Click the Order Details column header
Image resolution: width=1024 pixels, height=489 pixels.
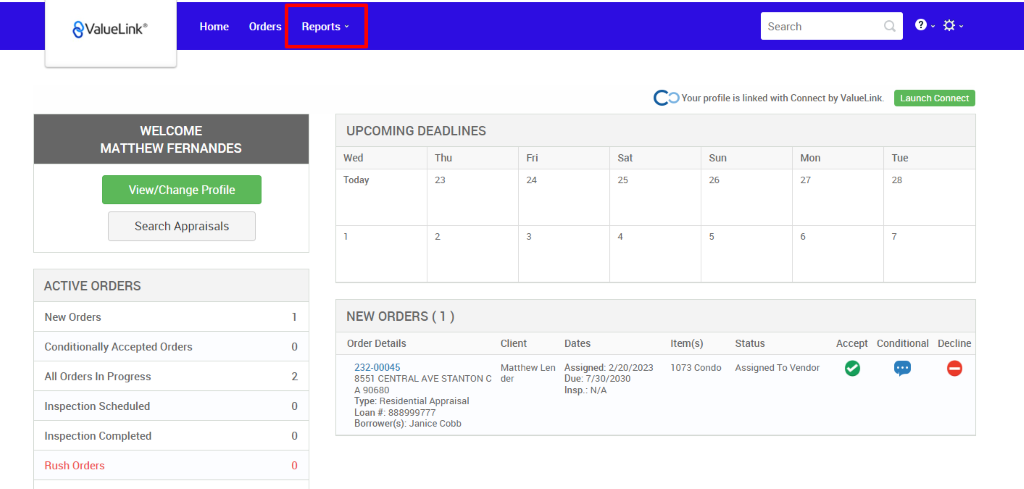coord(376,343)
